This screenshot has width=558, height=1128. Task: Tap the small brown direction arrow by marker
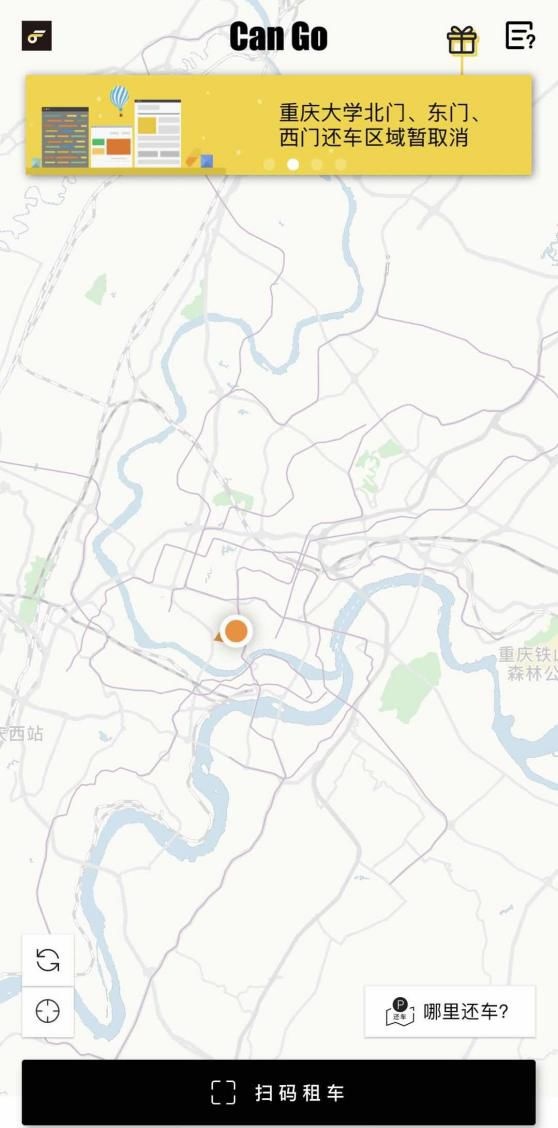tap(218, 637)
